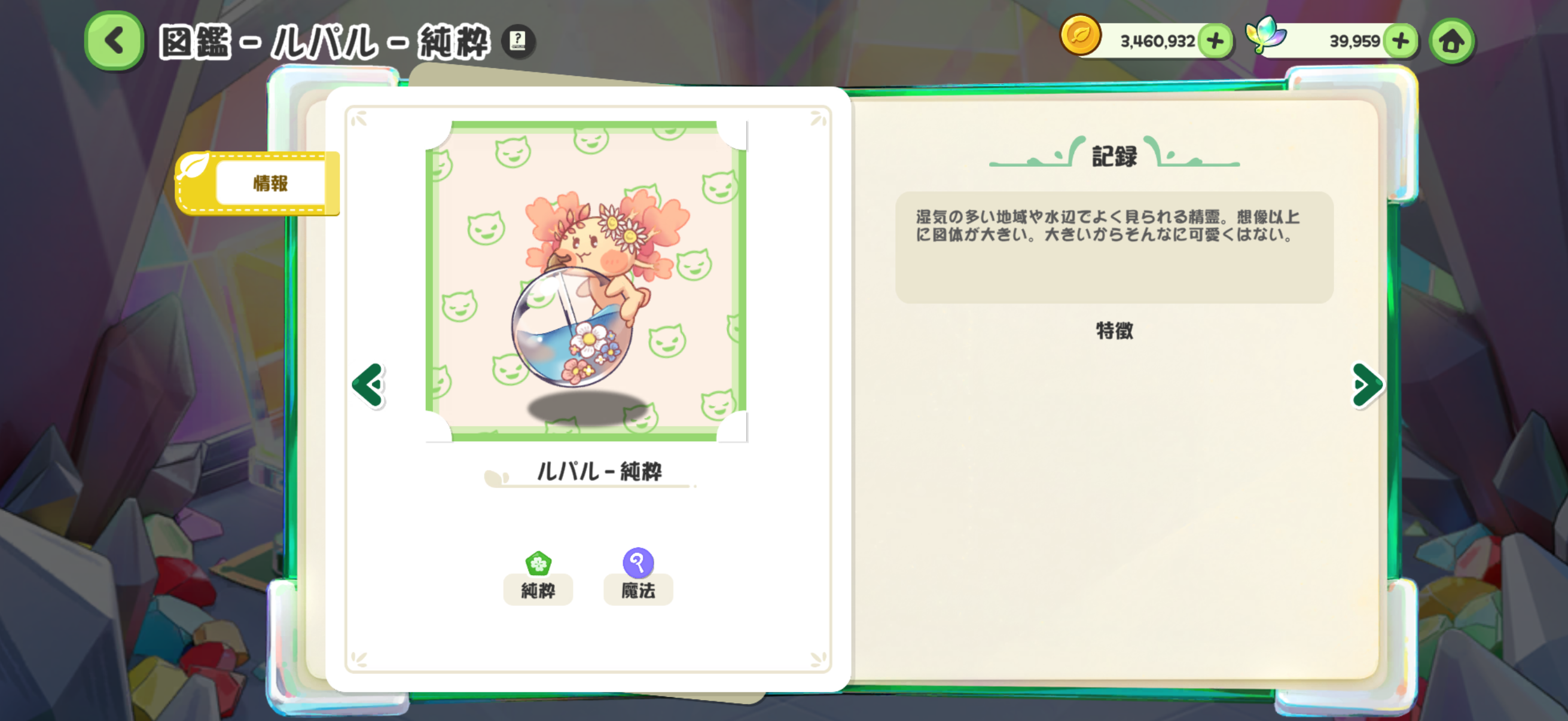Screen dimensions: 1568x721
Task: Click the green clover 純粋 icon
Action: tap(538, 563)
